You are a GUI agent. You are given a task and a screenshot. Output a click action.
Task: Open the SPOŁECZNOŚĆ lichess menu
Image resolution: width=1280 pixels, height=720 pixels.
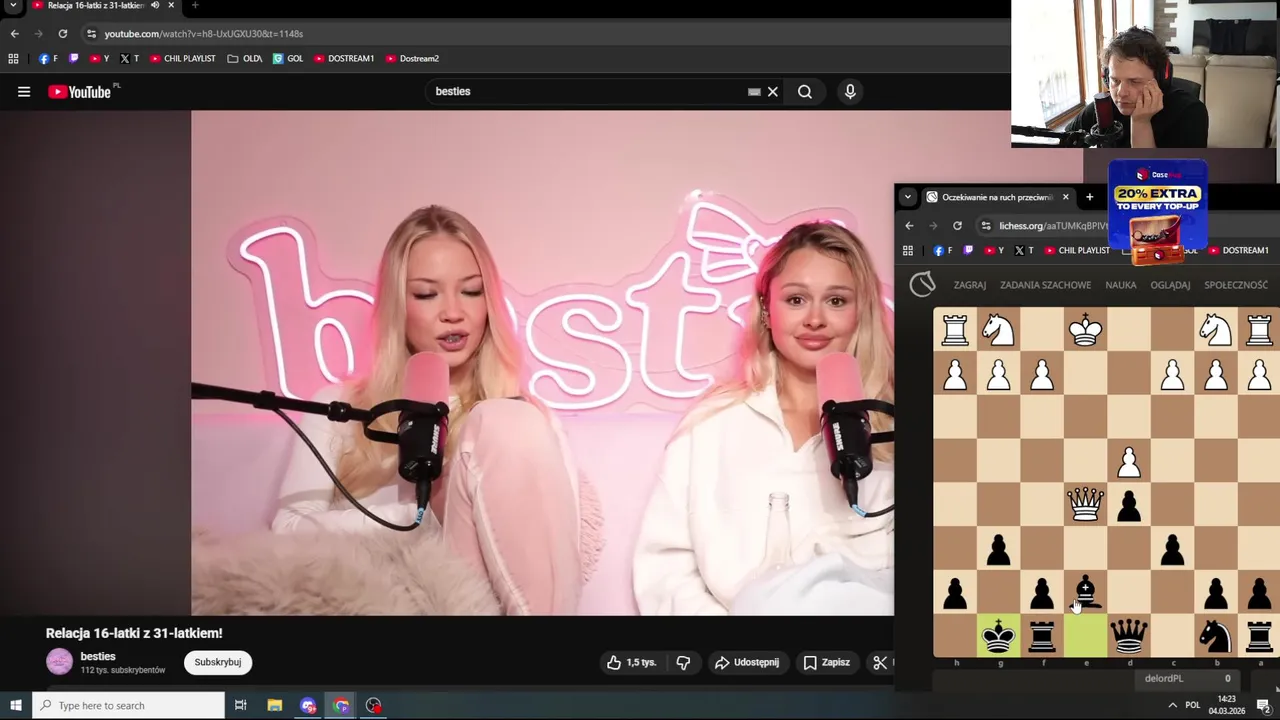click(x=1236, y=285)
